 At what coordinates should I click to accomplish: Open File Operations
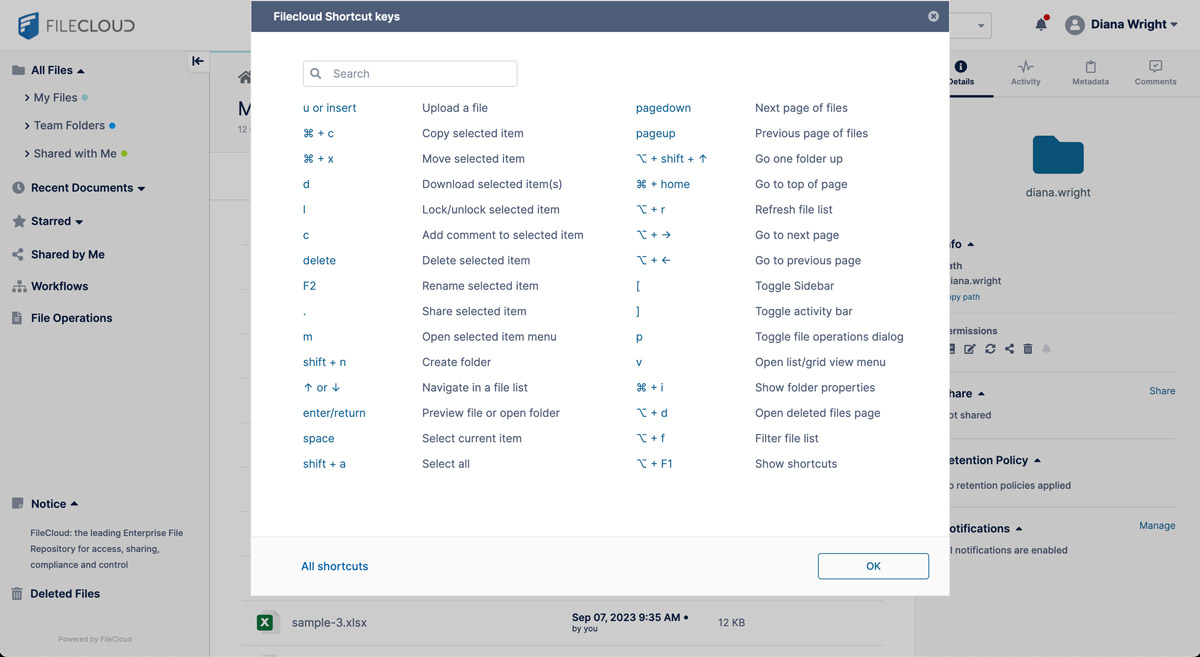click(x=71, y=318)
